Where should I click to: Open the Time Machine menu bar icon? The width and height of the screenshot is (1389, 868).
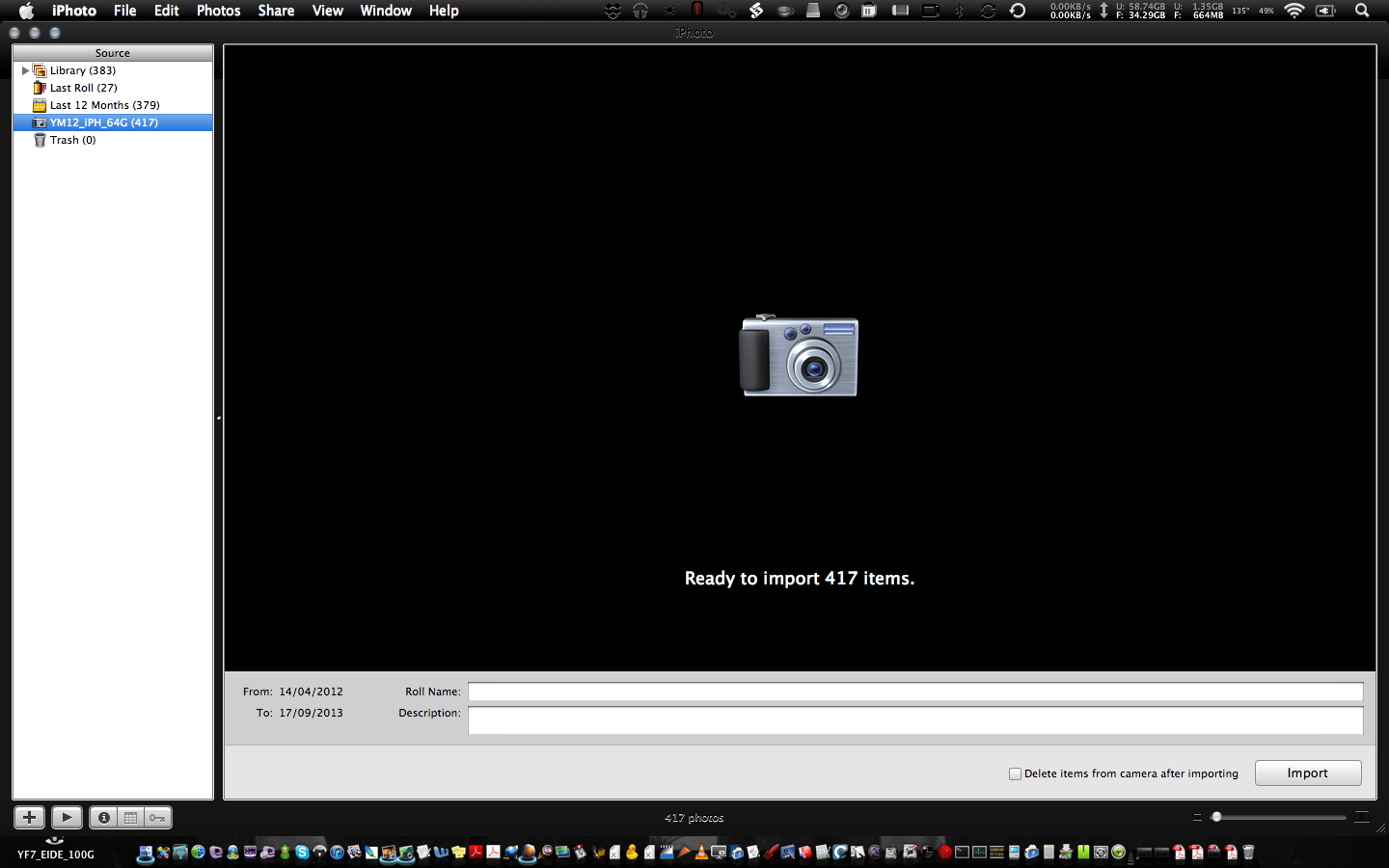(1018, 11)
